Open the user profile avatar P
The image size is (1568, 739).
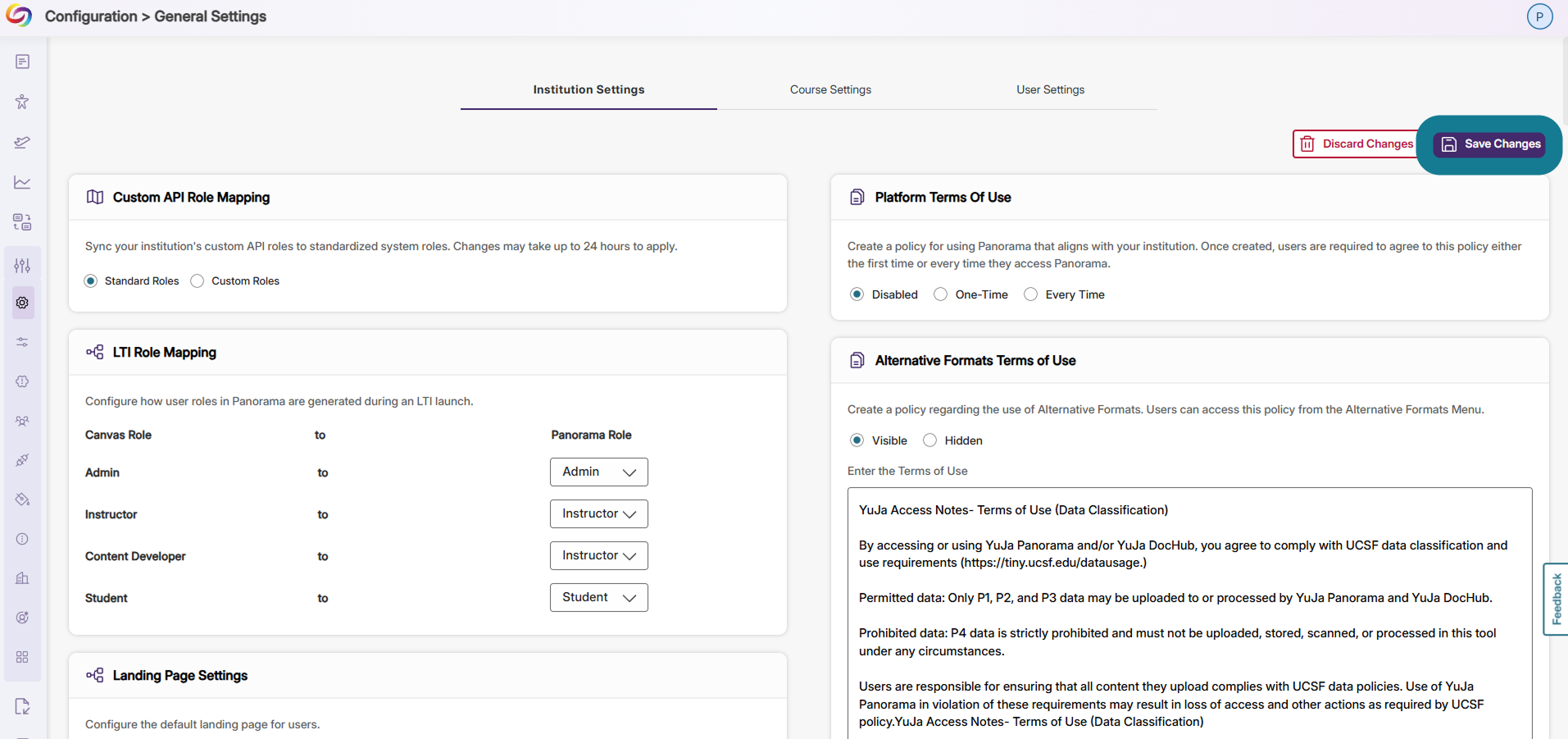coord(1539,16)
